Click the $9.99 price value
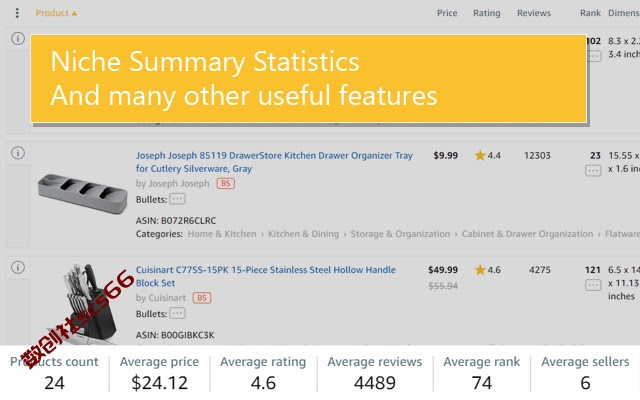Viewport: 640px width, 400px height. tap(446, 156)
